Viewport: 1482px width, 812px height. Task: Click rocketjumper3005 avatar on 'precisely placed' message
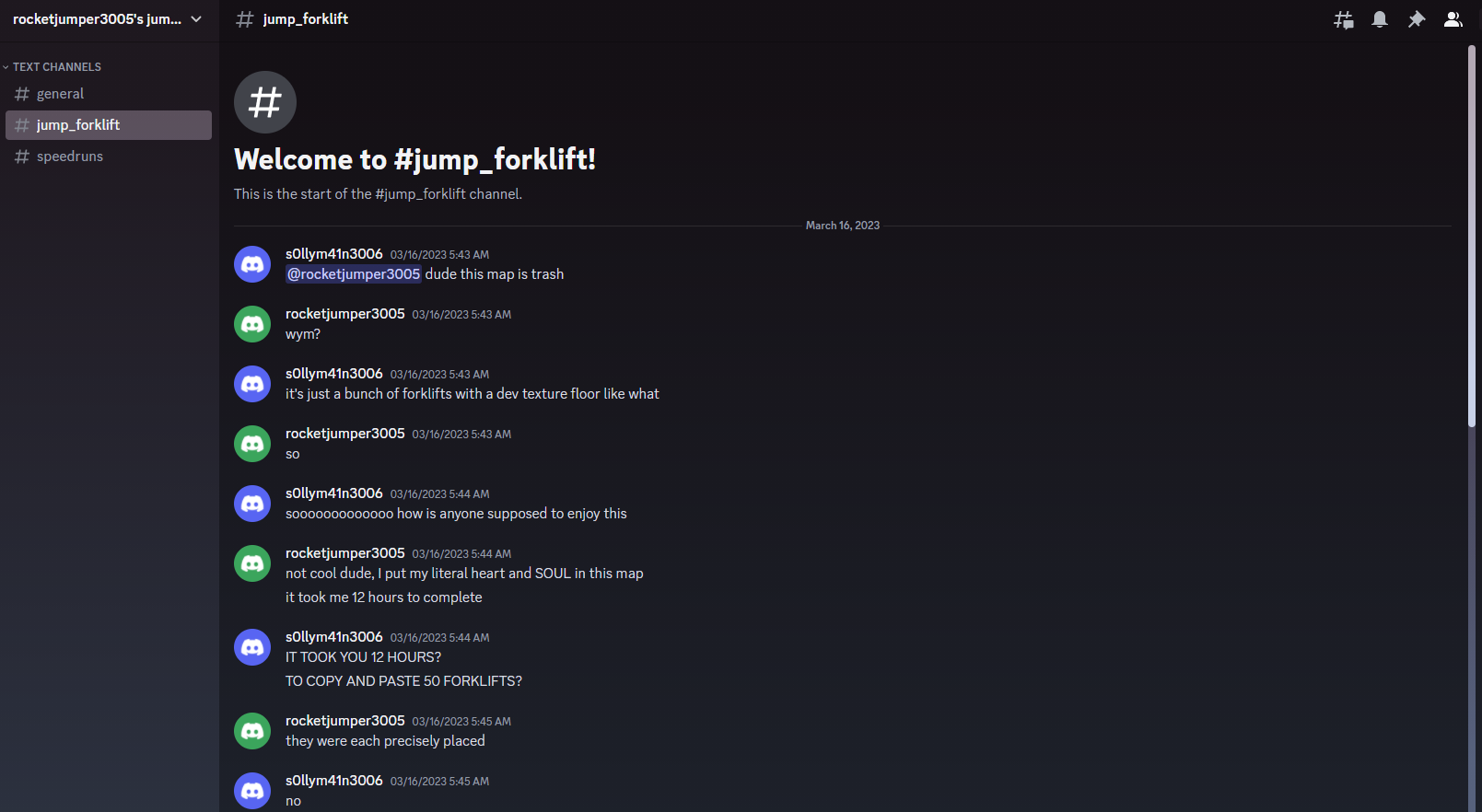(x=252, y=731)
